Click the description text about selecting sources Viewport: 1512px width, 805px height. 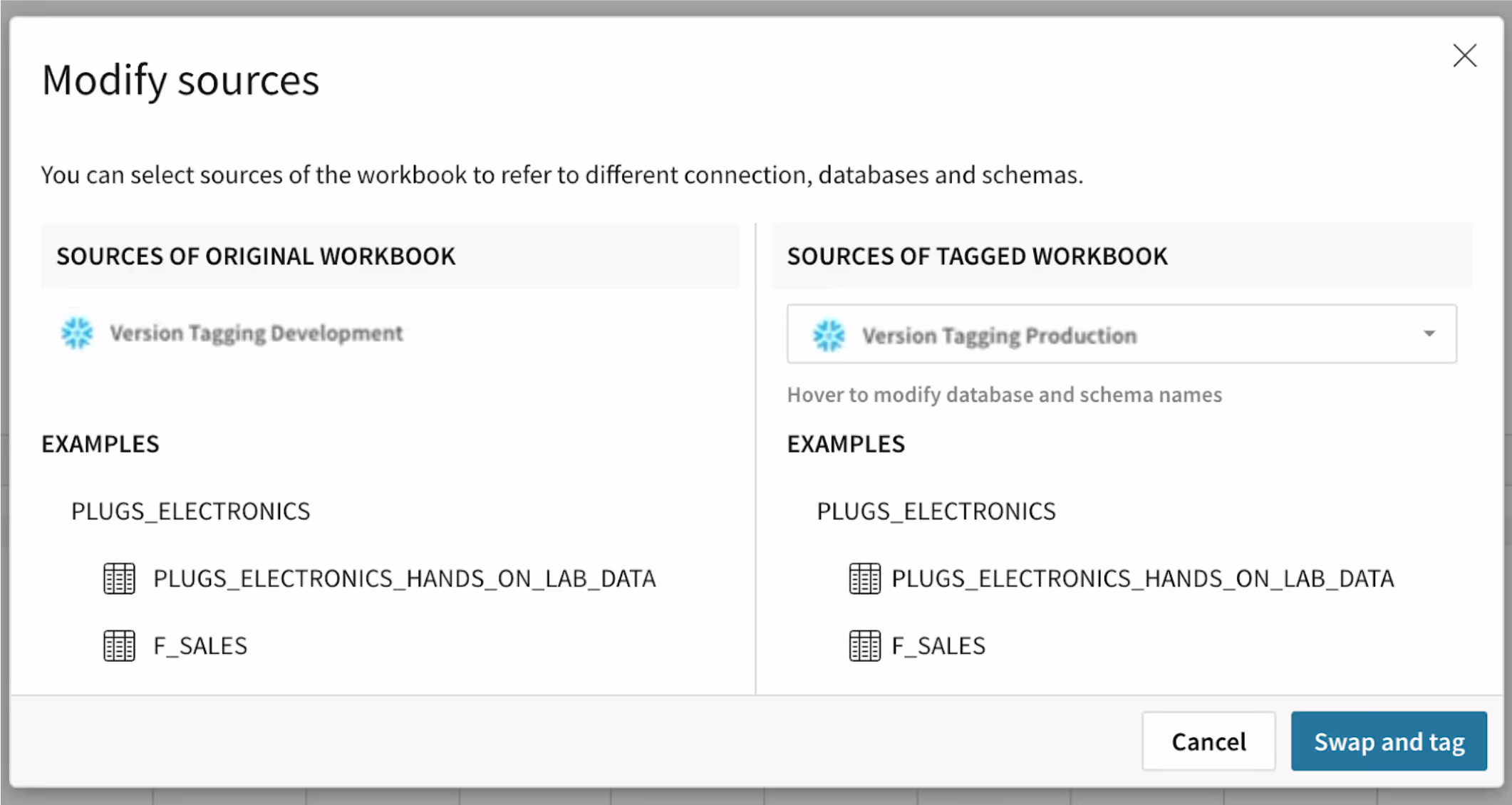click(562, 175)
